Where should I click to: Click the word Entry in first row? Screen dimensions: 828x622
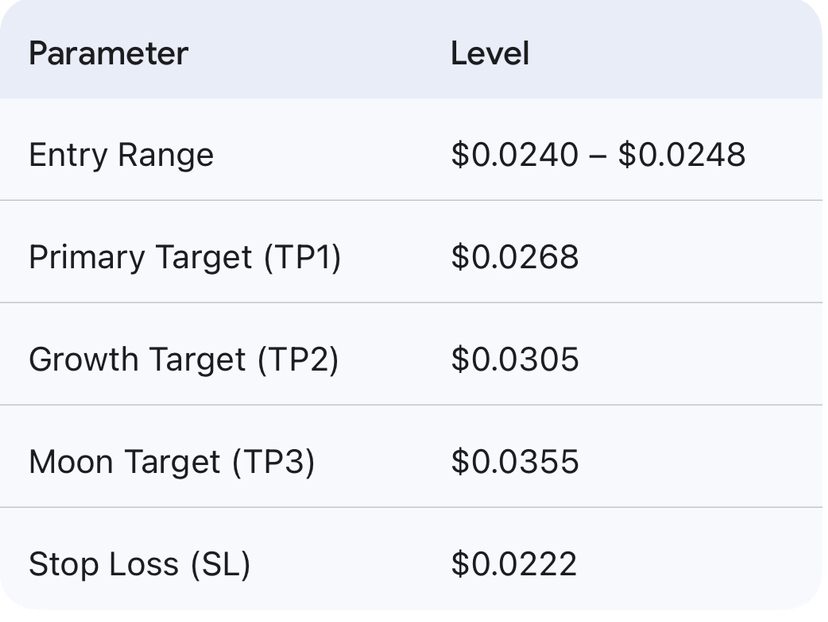pyautogui.click(x=68, y=155)
